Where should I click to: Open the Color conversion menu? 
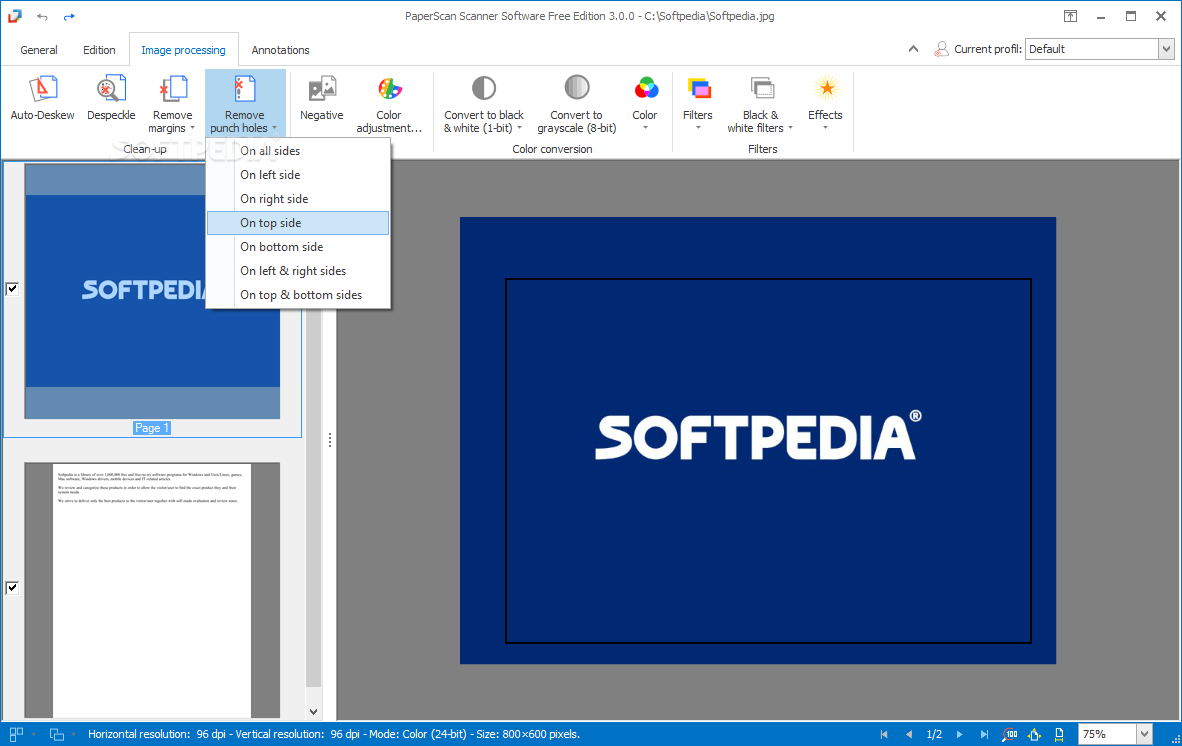click(645, 104)
